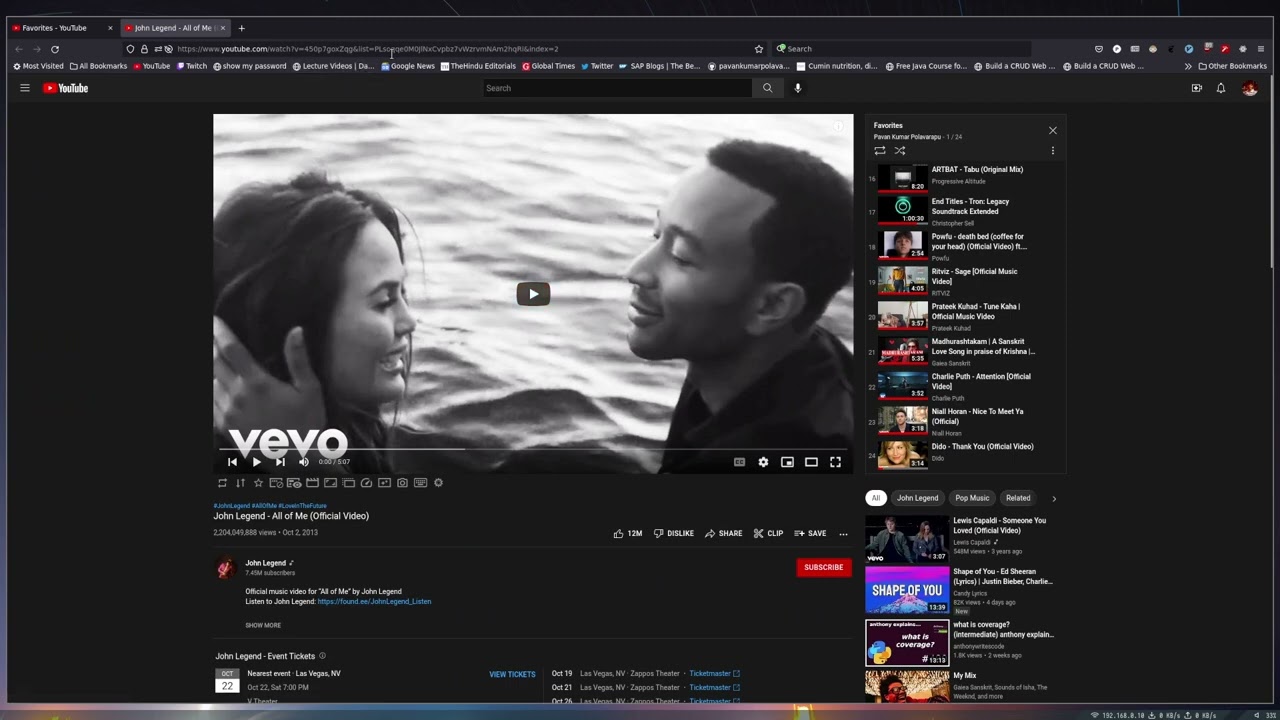Open the Other Bookmarks folder

(1232, 66)
